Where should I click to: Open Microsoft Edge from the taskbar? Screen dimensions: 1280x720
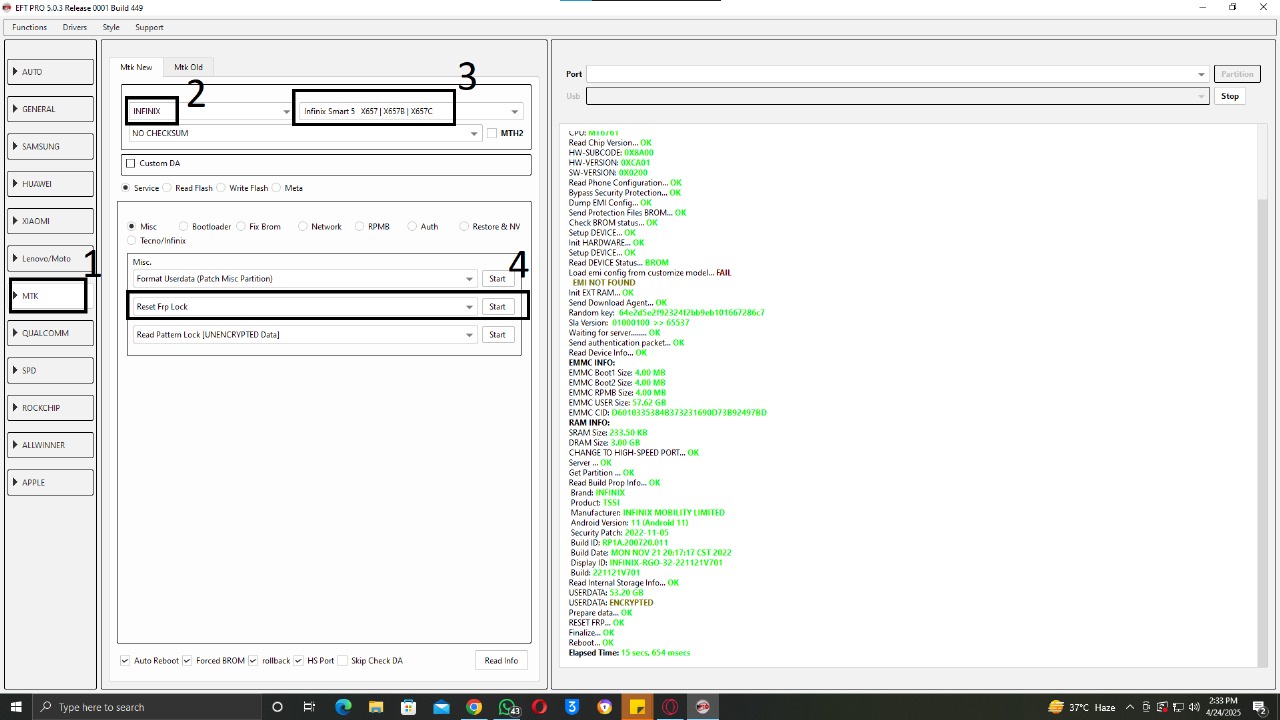(343, 707)
